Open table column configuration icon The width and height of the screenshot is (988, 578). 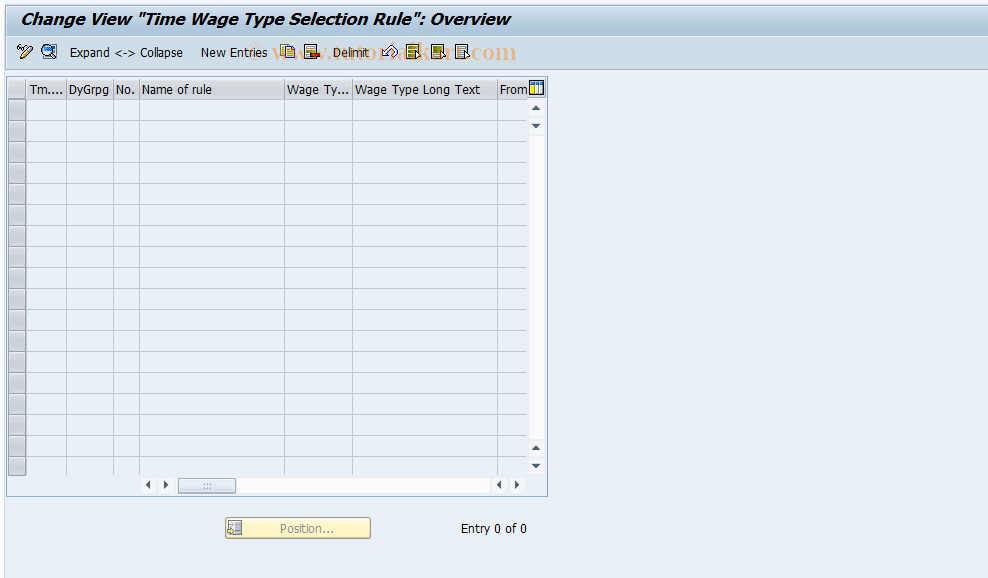click(536, 88)
